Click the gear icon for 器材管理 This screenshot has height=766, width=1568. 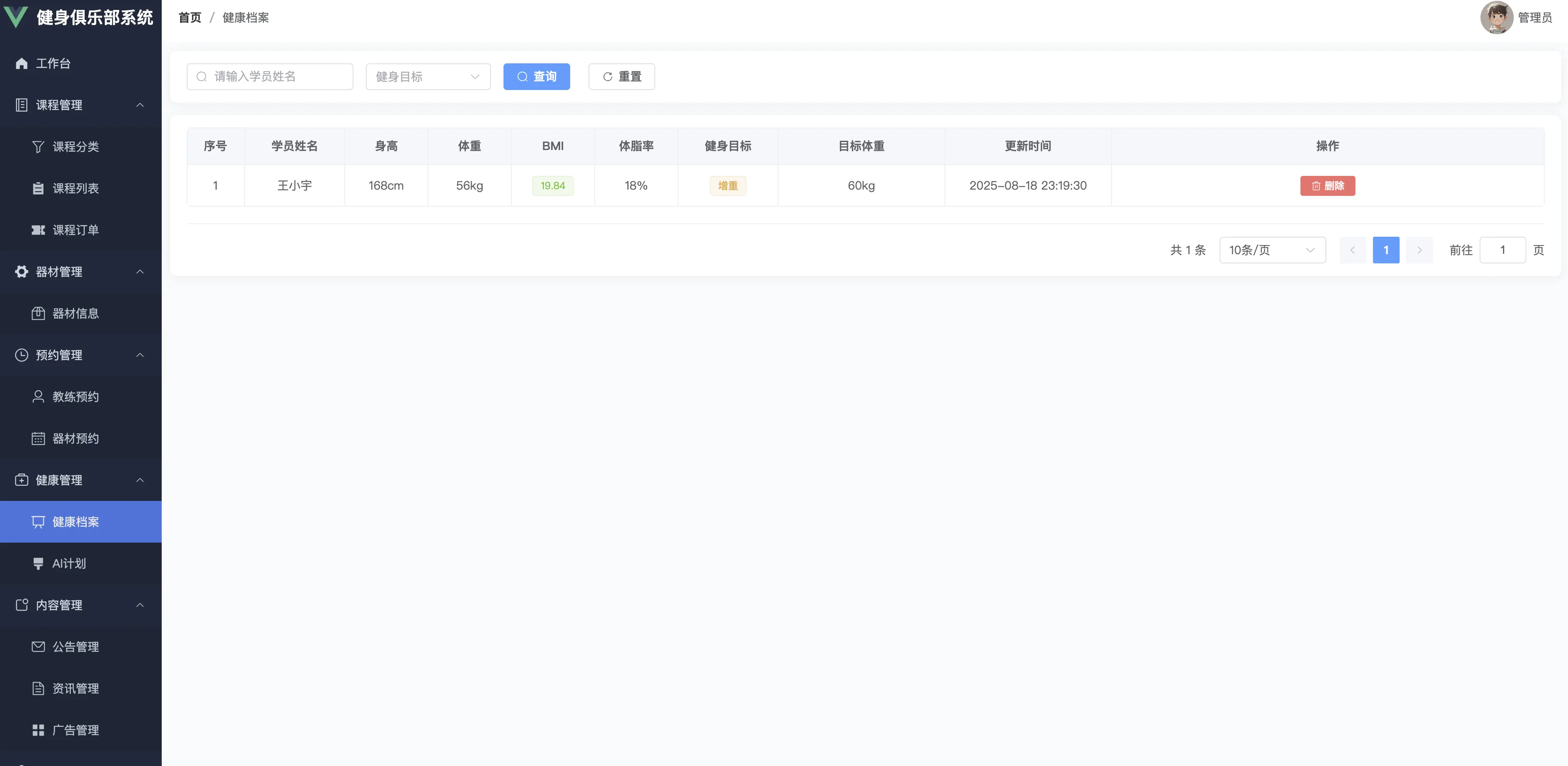coord(22,271)
